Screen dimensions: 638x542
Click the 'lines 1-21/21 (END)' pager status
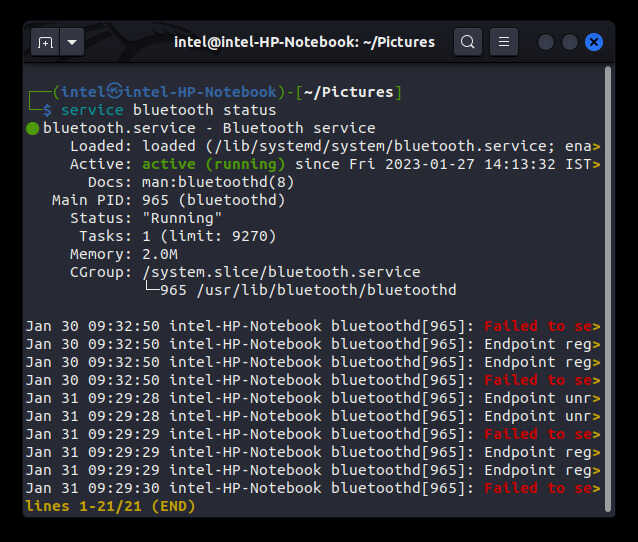(x=110, y=506)
